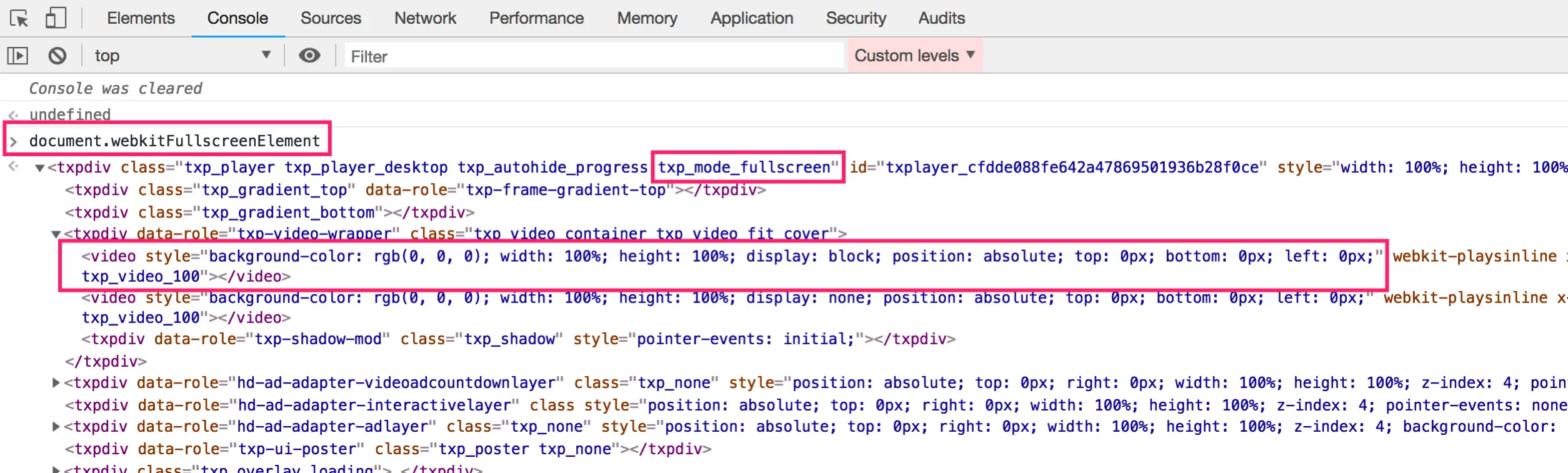Viewport: 1568px width, 473px height.
Task: Toggle the live expression eye icon
Action: pyautogui.click(x=309, y=56)
